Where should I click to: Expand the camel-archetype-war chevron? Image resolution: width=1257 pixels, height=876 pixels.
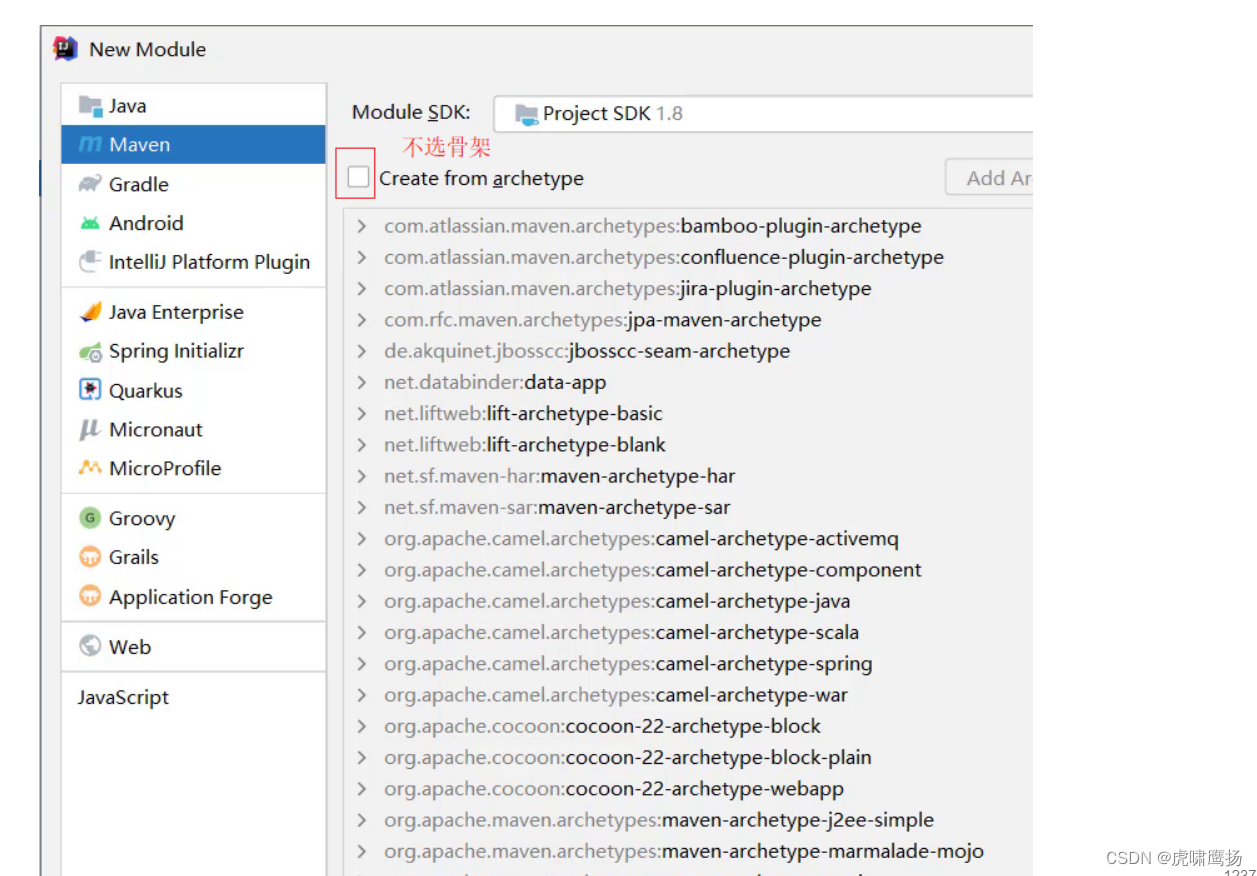point(362,695)
